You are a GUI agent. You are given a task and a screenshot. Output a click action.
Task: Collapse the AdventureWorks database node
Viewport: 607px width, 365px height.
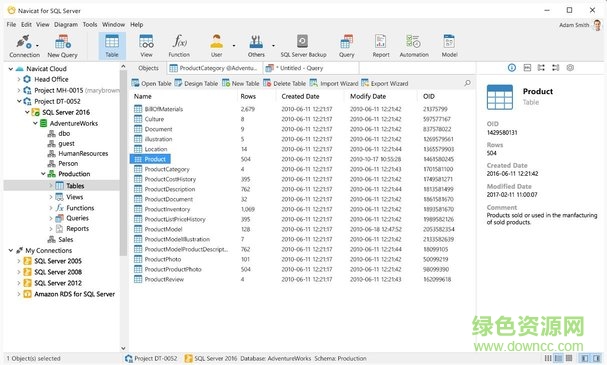35,123
